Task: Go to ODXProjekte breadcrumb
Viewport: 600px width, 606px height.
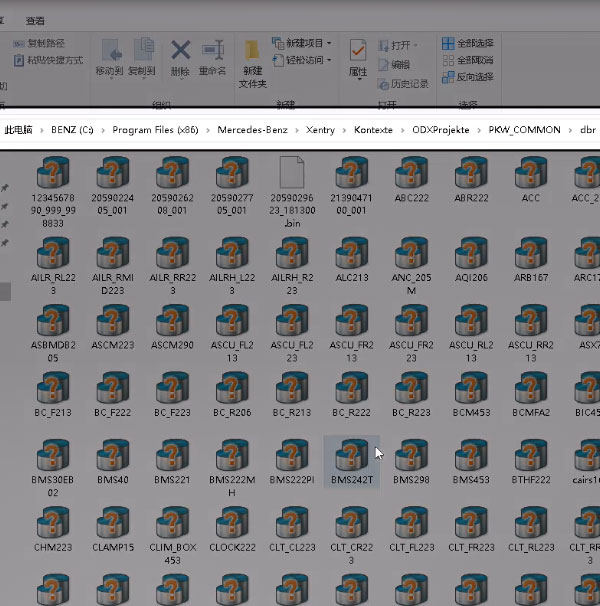Action: (441, 130)
